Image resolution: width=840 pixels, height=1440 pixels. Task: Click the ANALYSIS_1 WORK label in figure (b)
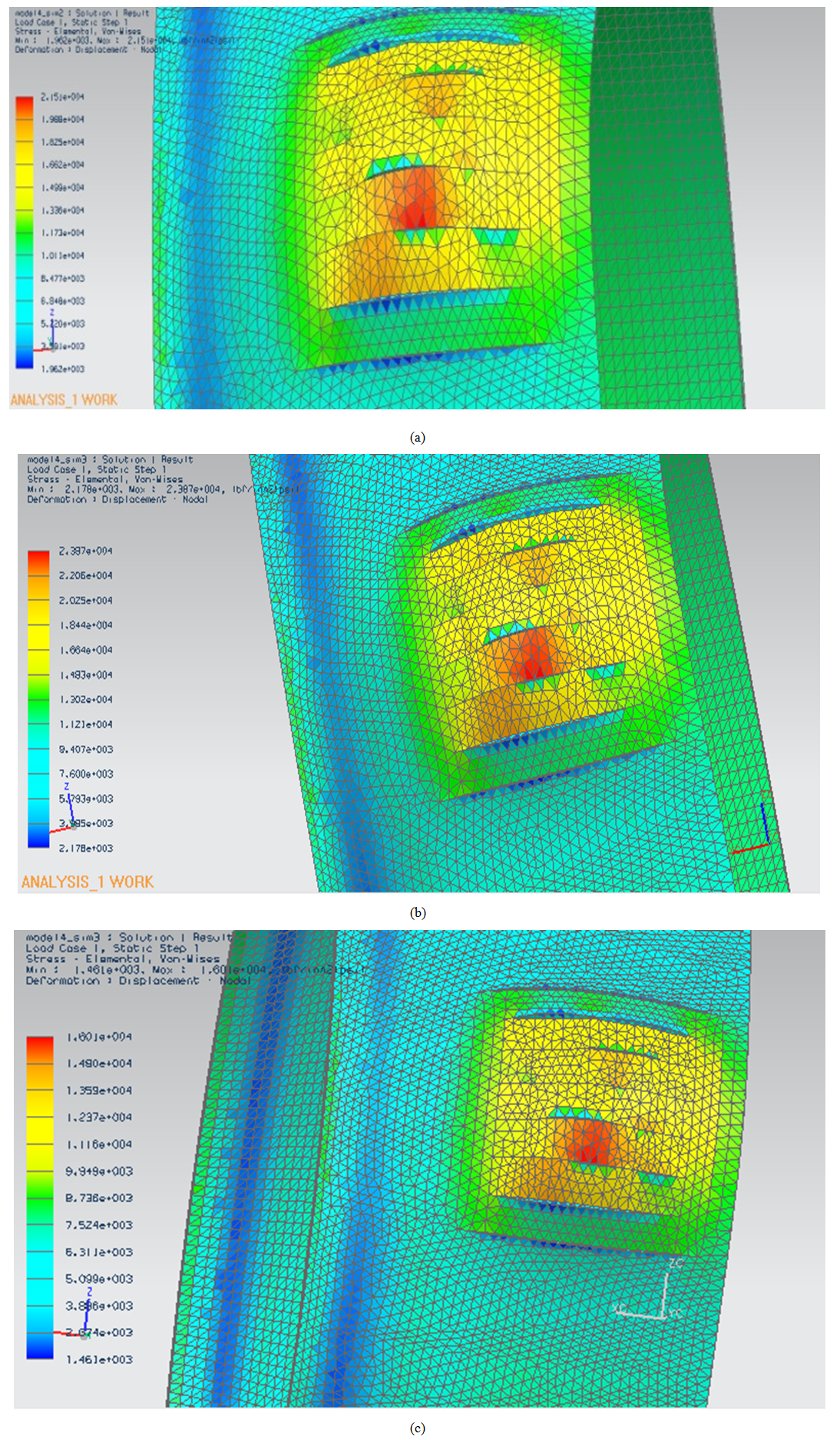[x=88, y=882]
